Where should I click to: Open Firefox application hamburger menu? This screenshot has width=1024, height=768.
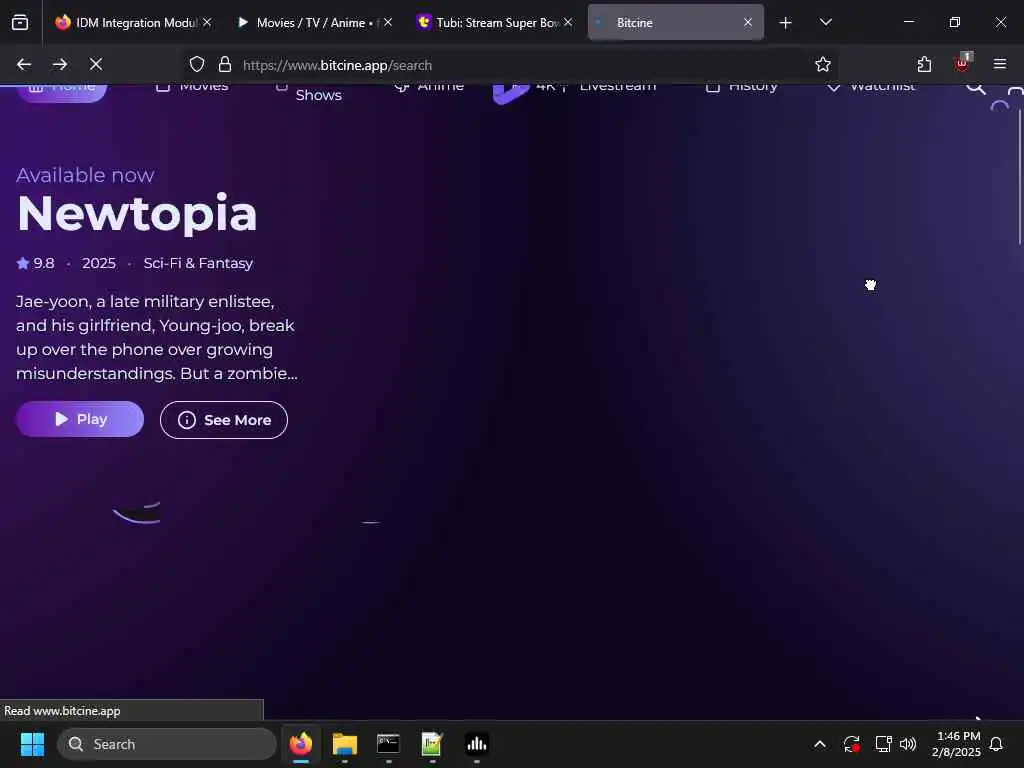tap(1000, 64)
